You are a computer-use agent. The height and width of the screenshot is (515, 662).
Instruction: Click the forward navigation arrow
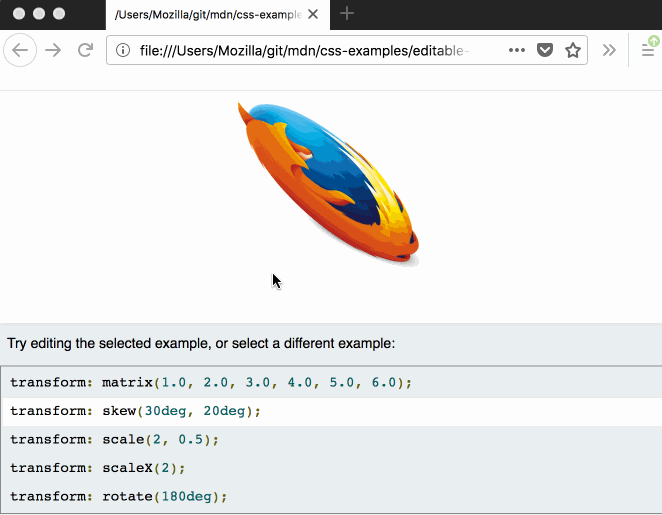tap(53, 50)
